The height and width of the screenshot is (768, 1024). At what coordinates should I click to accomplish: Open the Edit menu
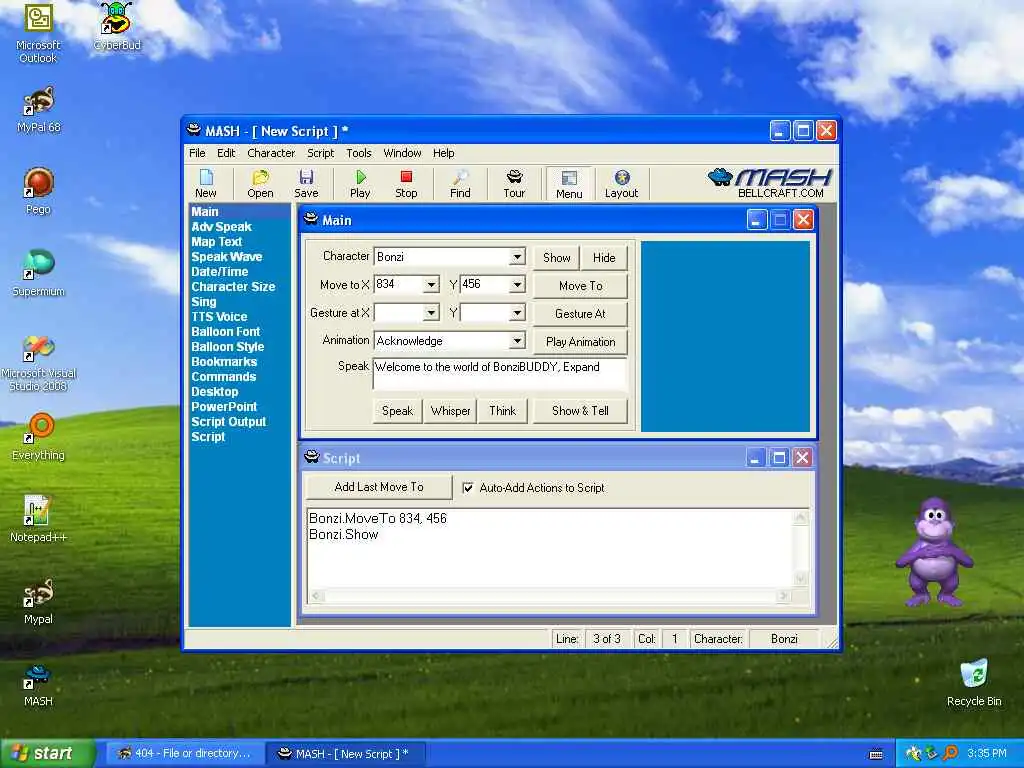pos(226,153)
